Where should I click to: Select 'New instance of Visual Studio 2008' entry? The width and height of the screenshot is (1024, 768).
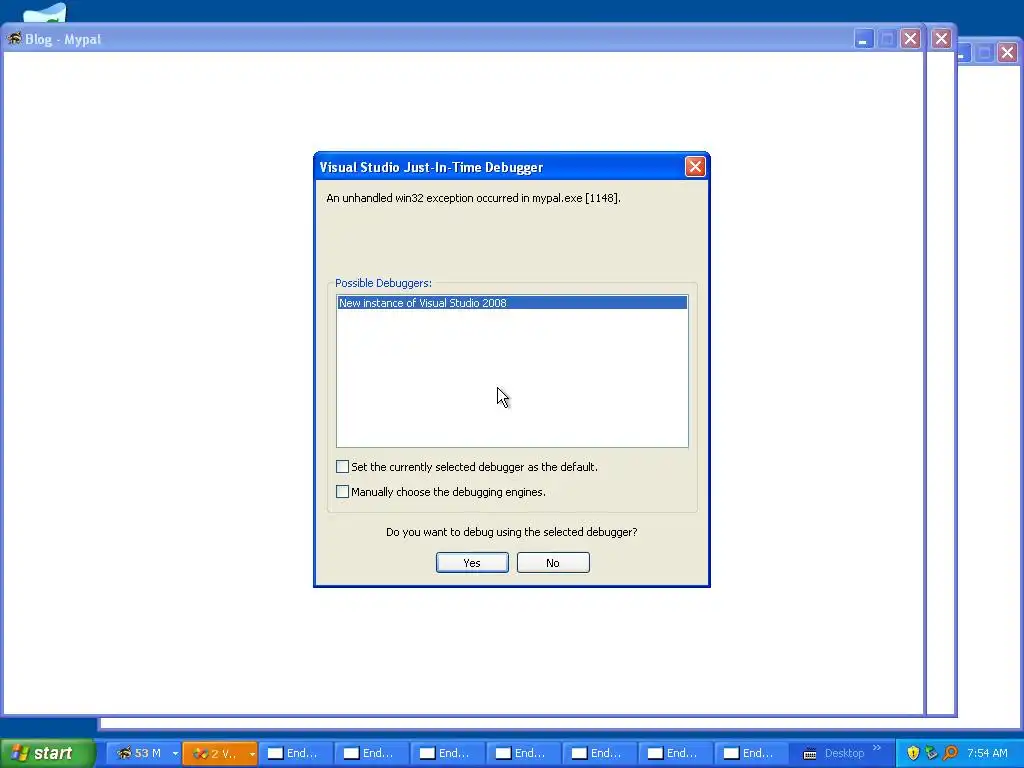pos(512,302)
